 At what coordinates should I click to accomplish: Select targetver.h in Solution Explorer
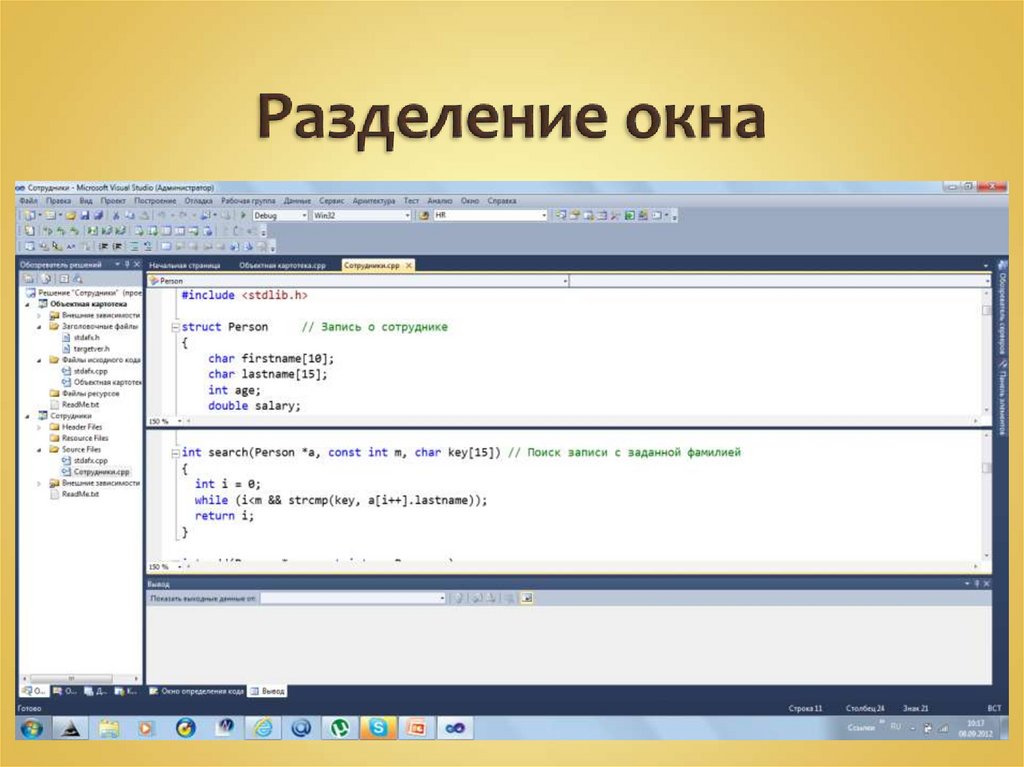coord(91,348)
